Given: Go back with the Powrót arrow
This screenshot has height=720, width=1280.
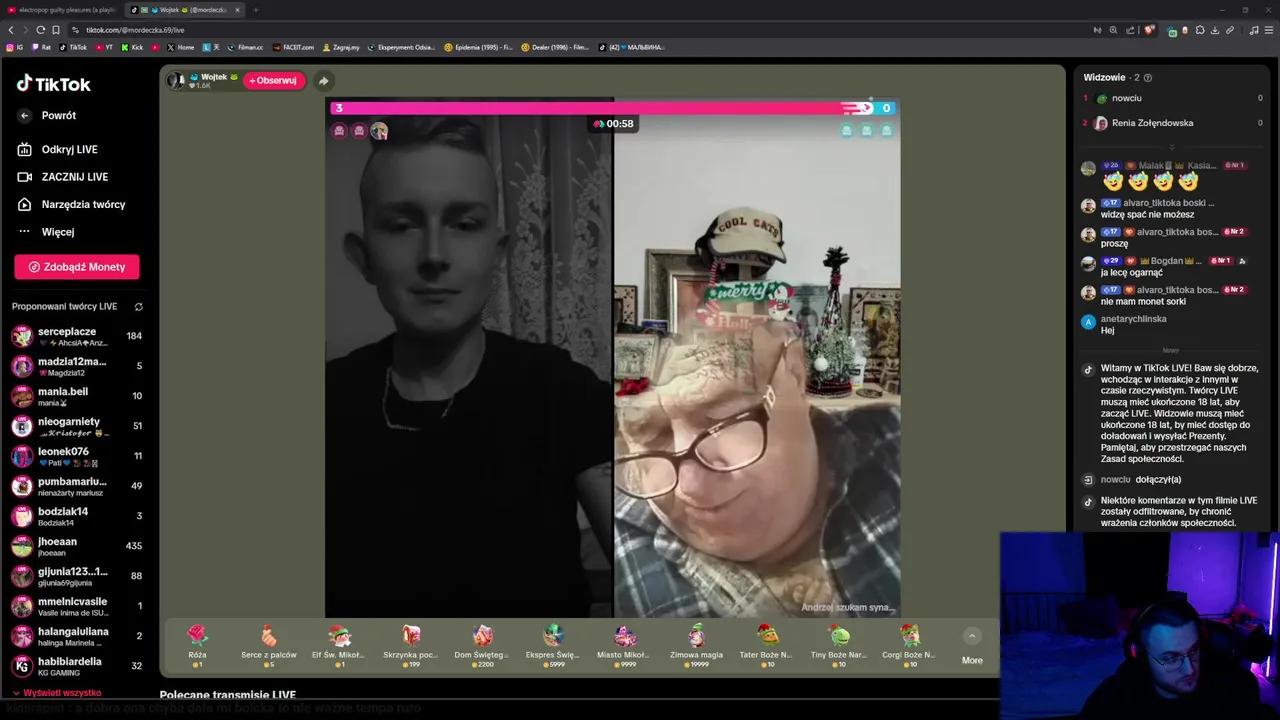Looking at the screenshot, I should pos(25,116).
